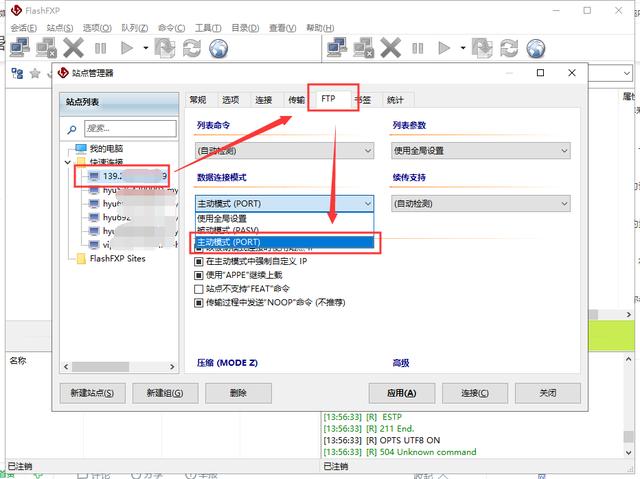Open the 工具(T) menu
640x479 pixels.
pos(208,28)
